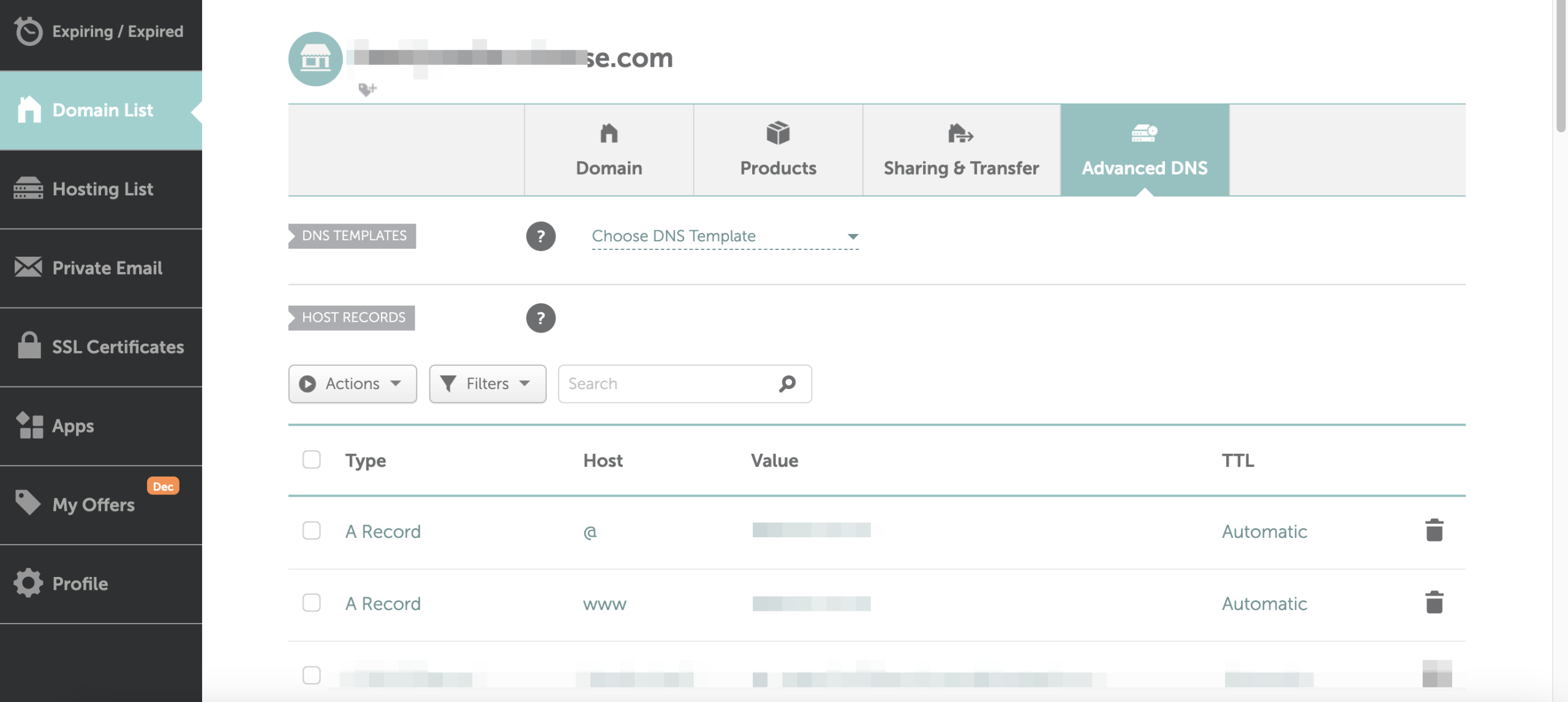Click trash icon for www A Record

1434,603
